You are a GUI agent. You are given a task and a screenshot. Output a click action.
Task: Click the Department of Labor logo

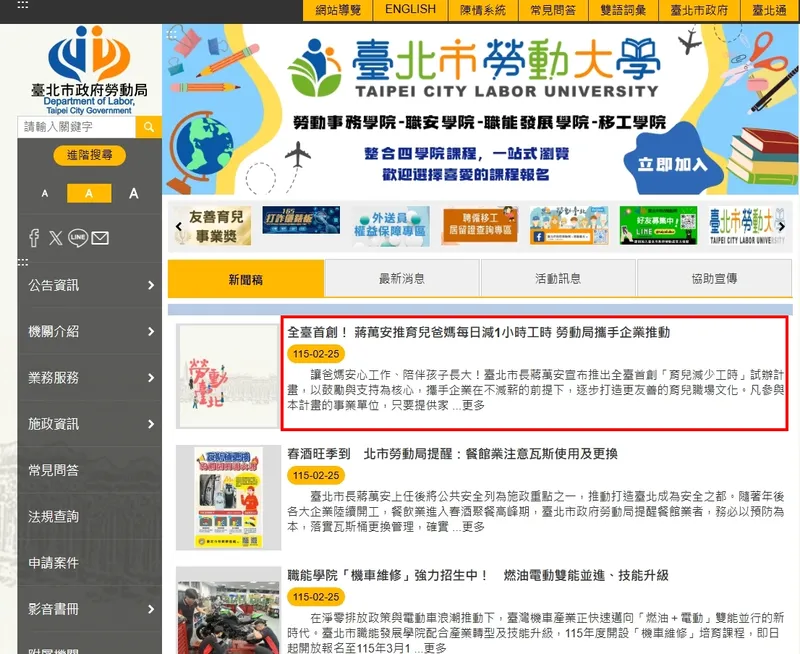click(89, 70)
